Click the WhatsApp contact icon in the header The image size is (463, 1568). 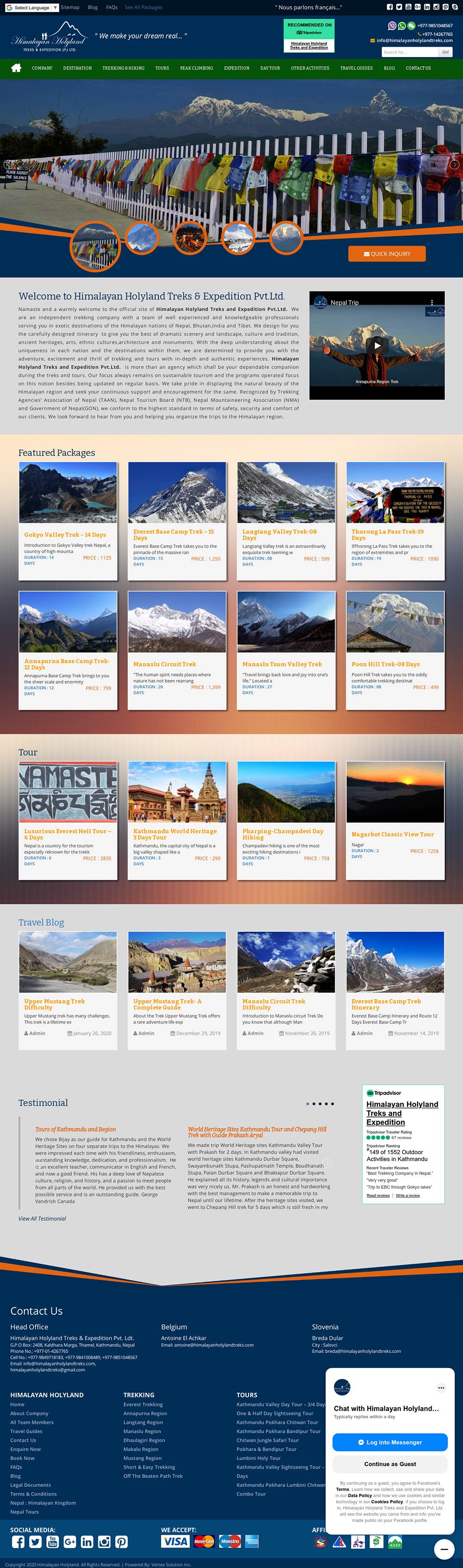pyautogui.click(x=401, y=25)
